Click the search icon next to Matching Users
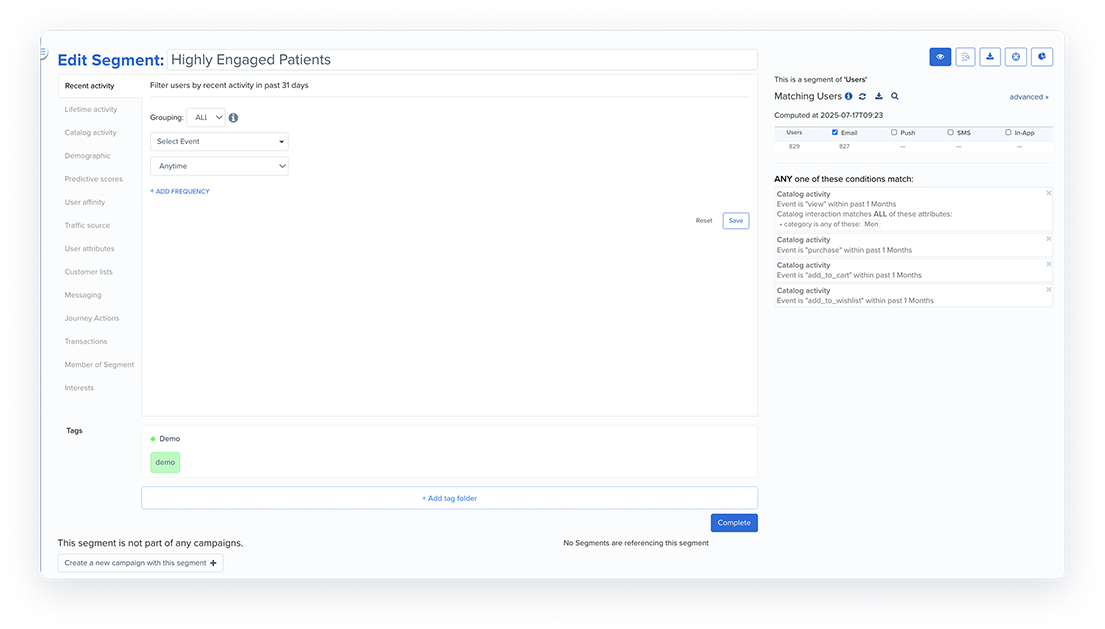 894,96
